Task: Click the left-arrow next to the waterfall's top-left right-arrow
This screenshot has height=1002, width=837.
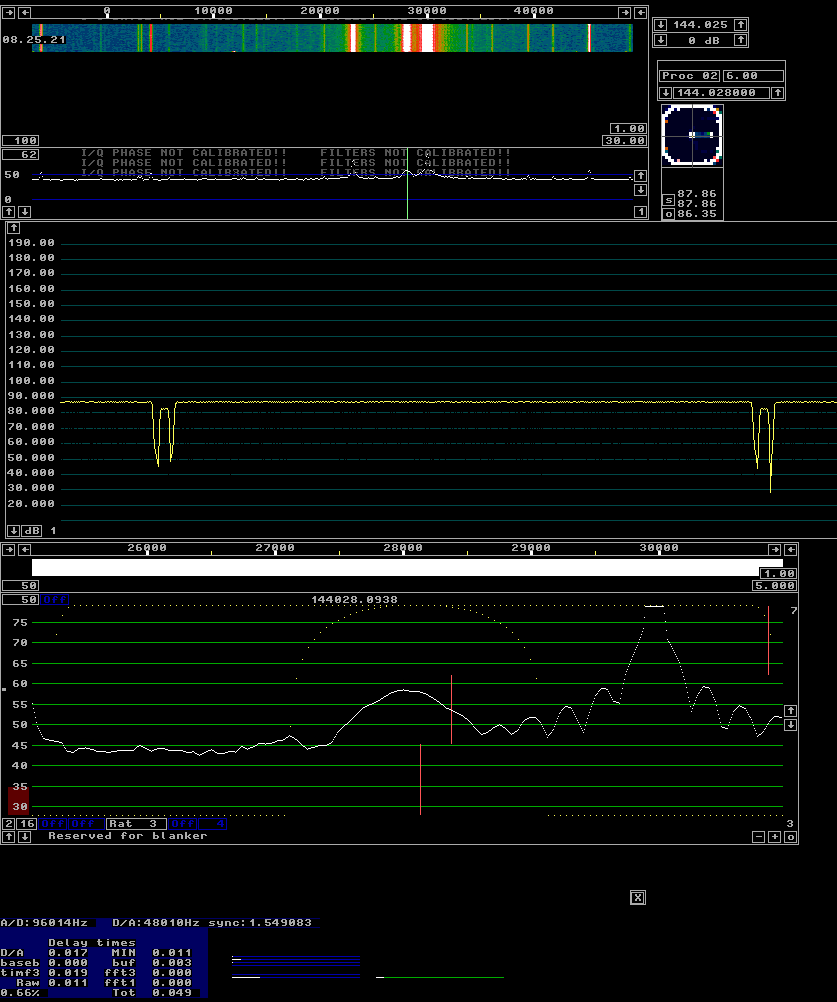Action: tap(25, 12)
